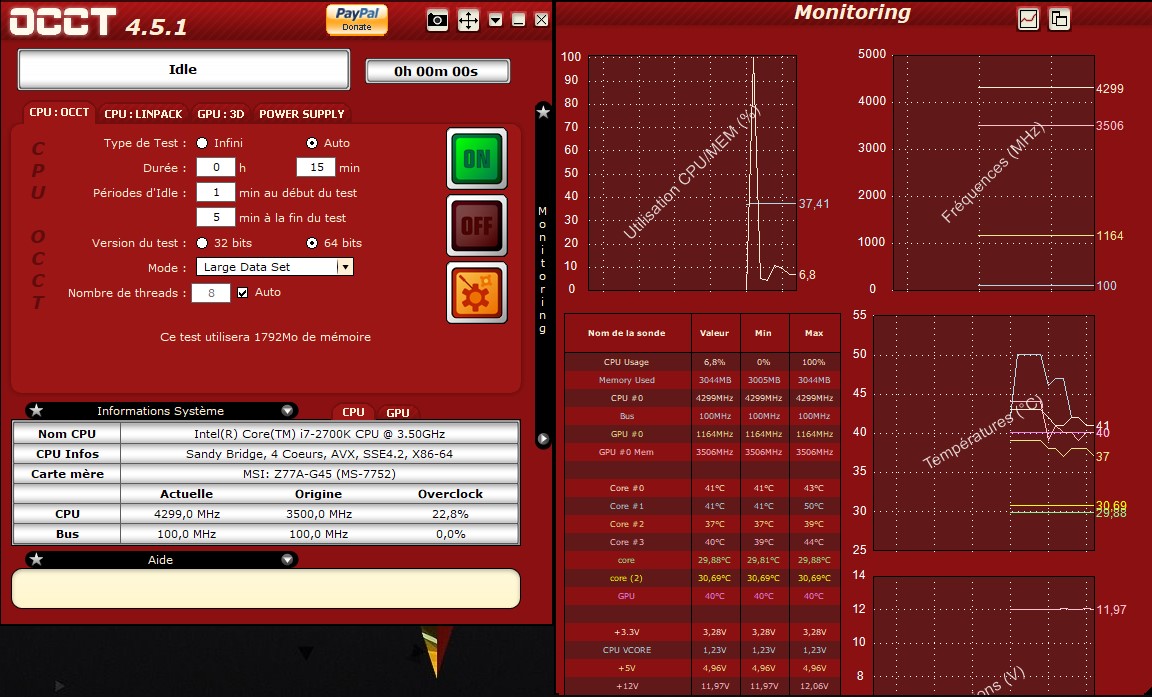Click the overlapping windows icon in Monitoring
The width and height of the screenshot is (1152, 697).
click(1059, 18)
